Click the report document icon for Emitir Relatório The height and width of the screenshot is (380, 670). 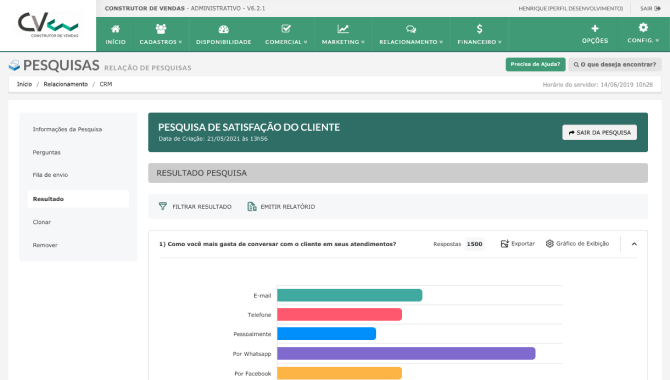tap(252, 206)
